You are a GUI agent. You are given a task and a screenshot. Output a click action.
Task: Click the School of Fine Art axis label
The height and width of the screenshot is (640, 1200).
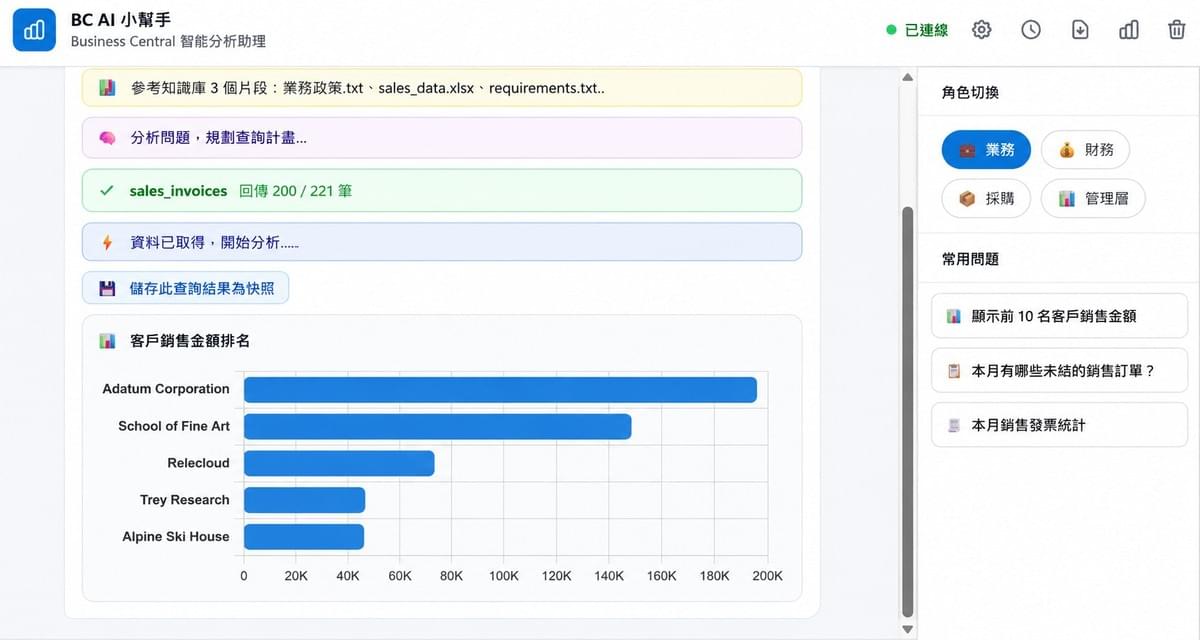coord(174,426)
